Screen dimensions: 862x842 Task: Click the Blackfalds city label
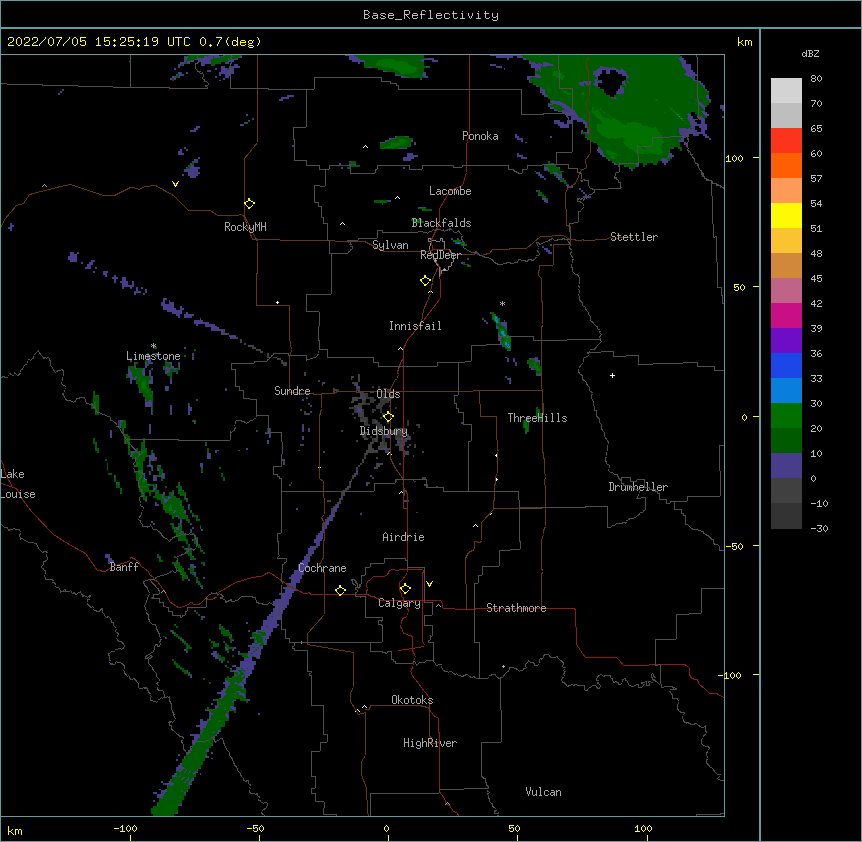[441, 223]
